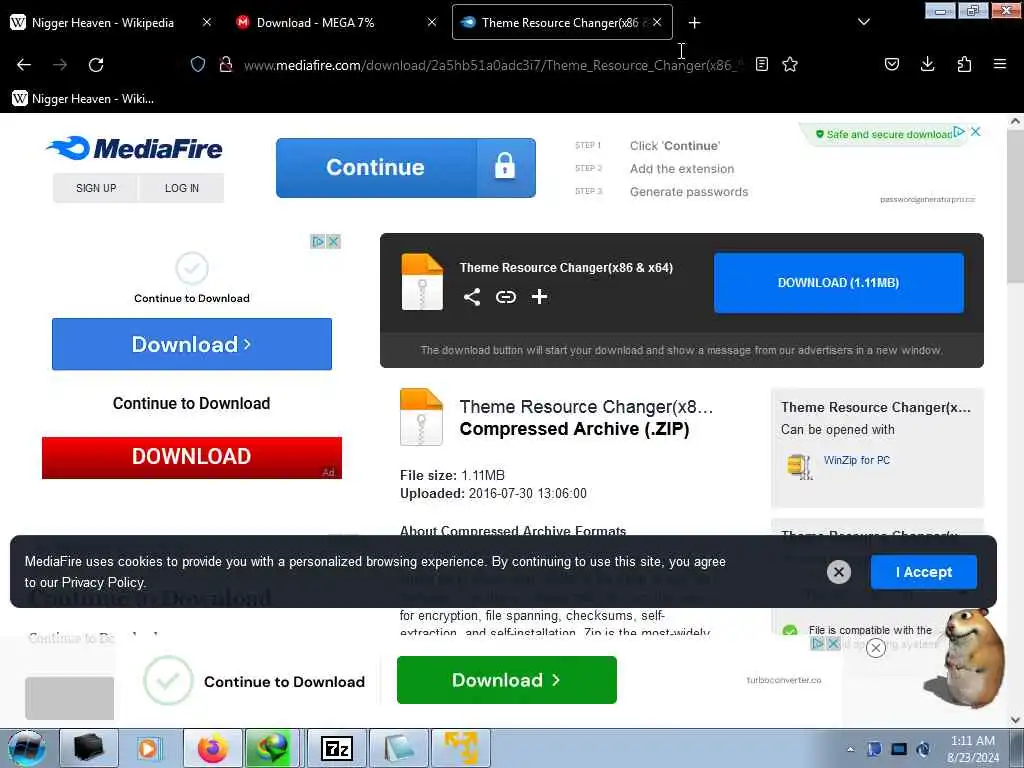Bookmark this page with the star icon
Image resolution: width=1024 pixels, height=768 pixels.
790,64
